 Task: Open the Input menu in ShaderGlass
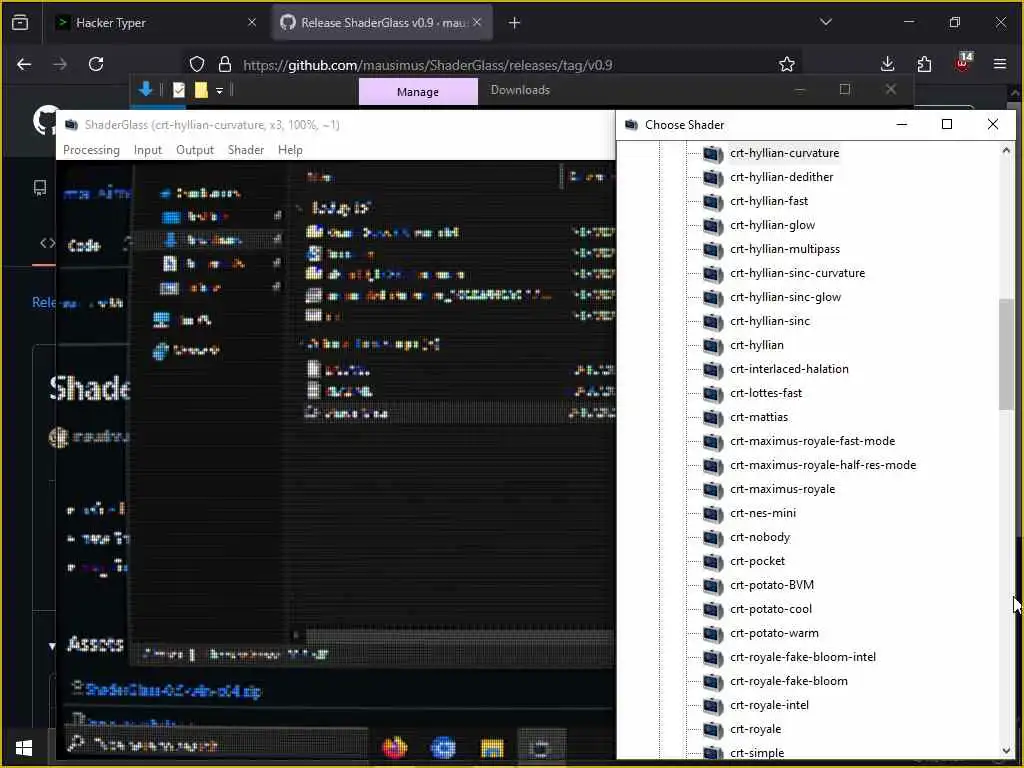click(148, 150)
